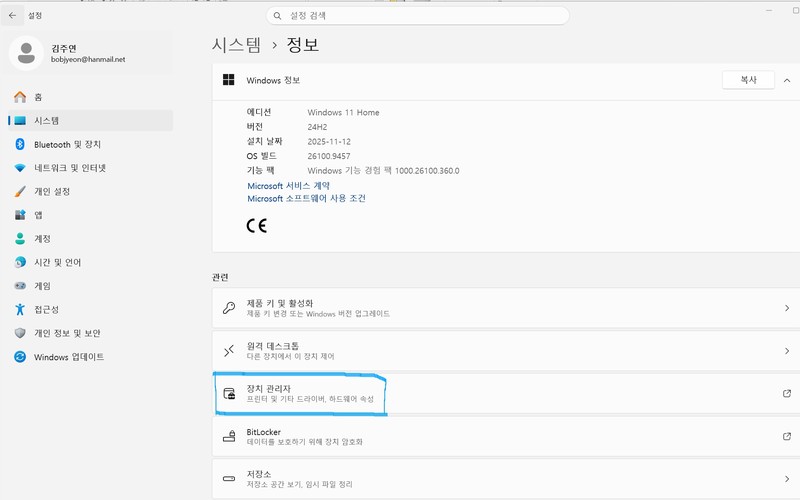Minimize the Settings window
800x500 pixels.
point(768,10)
